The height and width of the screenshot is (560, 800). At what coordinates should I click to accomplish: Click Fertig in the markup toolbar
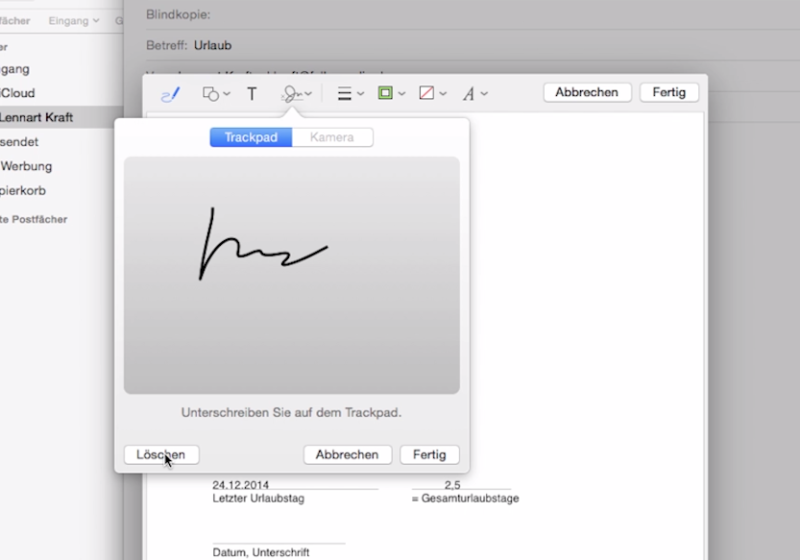[x=669, y=92]
